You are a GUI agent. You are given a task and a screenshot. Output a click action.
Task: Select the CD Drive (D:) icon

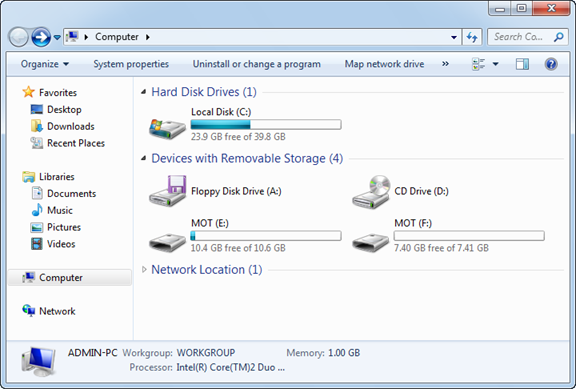click(x=371, y=191)
